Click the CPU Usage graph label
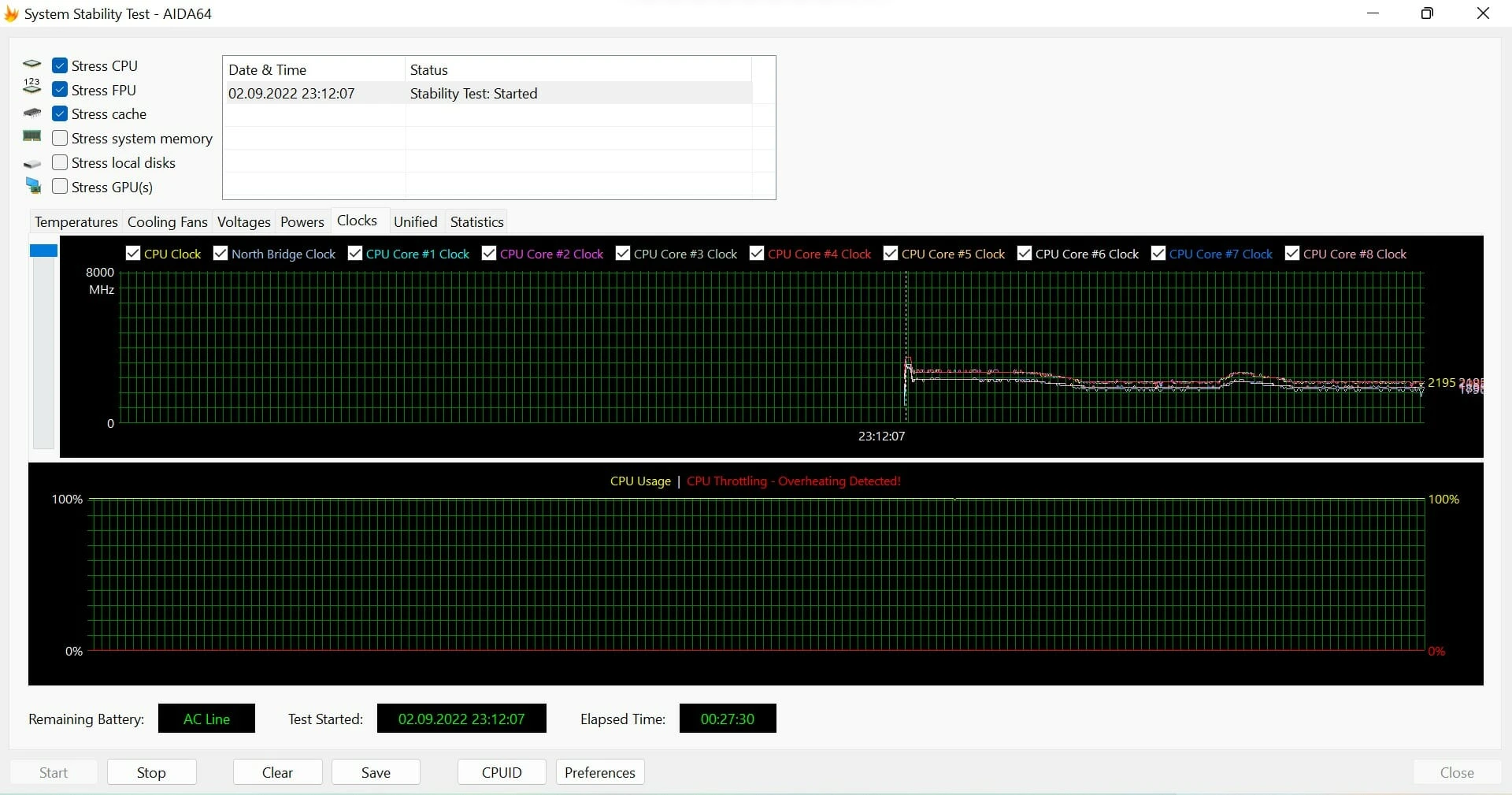 click(640, 481)
